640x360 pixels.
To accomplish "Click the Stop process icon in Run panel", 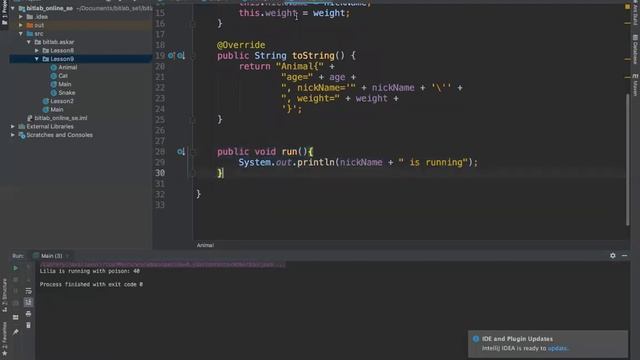I will 16,280.
